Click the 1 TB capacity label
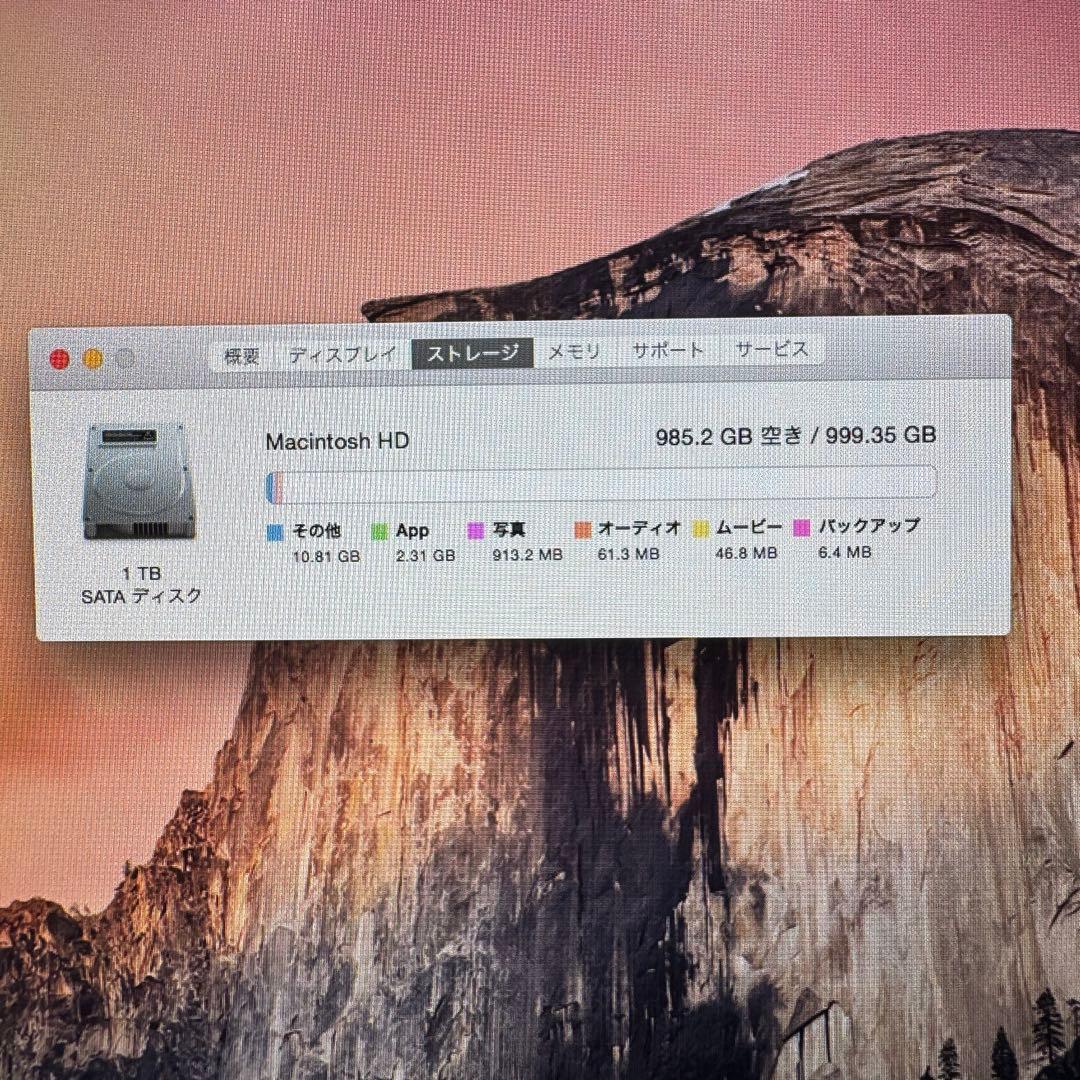The image size is (1080, 1080). click(x=139, y=573)
